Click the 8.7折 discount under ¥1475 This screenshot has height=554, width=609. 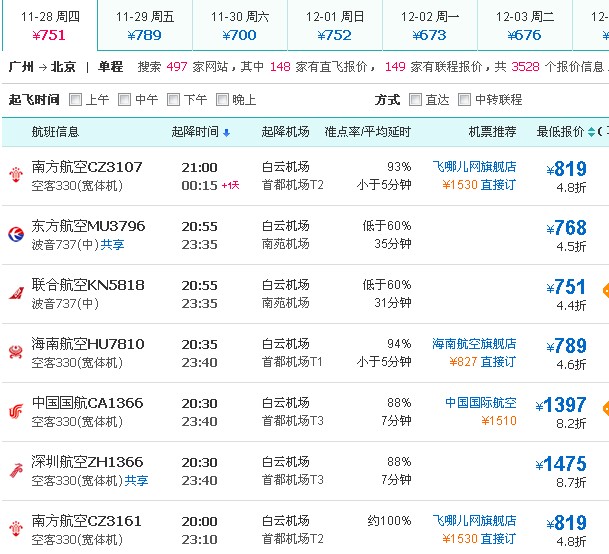(x=571, y=483)
